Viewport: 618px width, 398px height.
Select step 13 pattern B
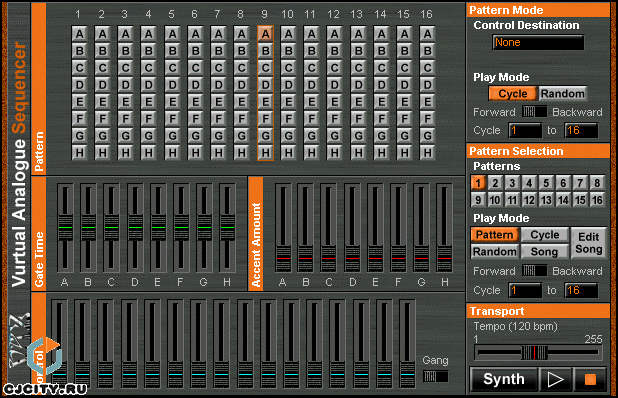[358, 51]
